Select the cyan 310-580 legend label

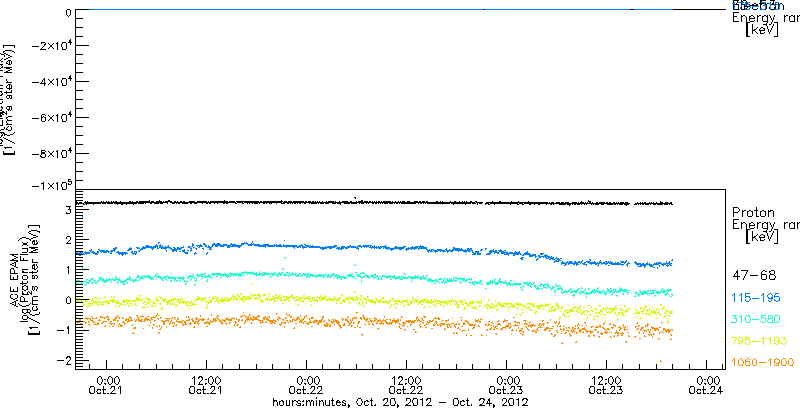click(x=756, y=319)
